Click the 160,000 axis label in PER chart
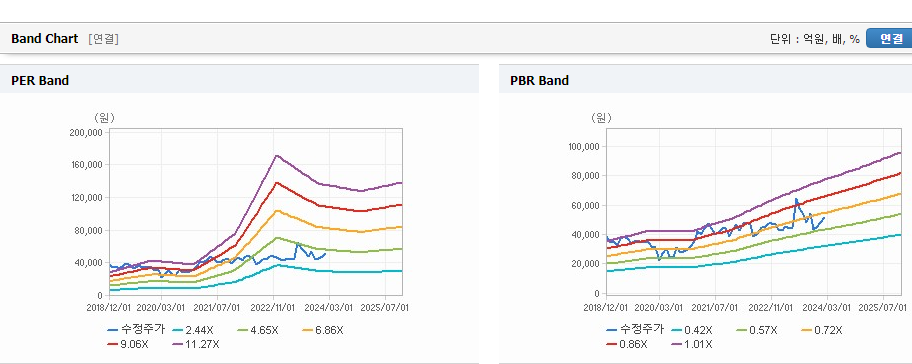The width and height of the screenshot is (912, 364). pos(86,165)
